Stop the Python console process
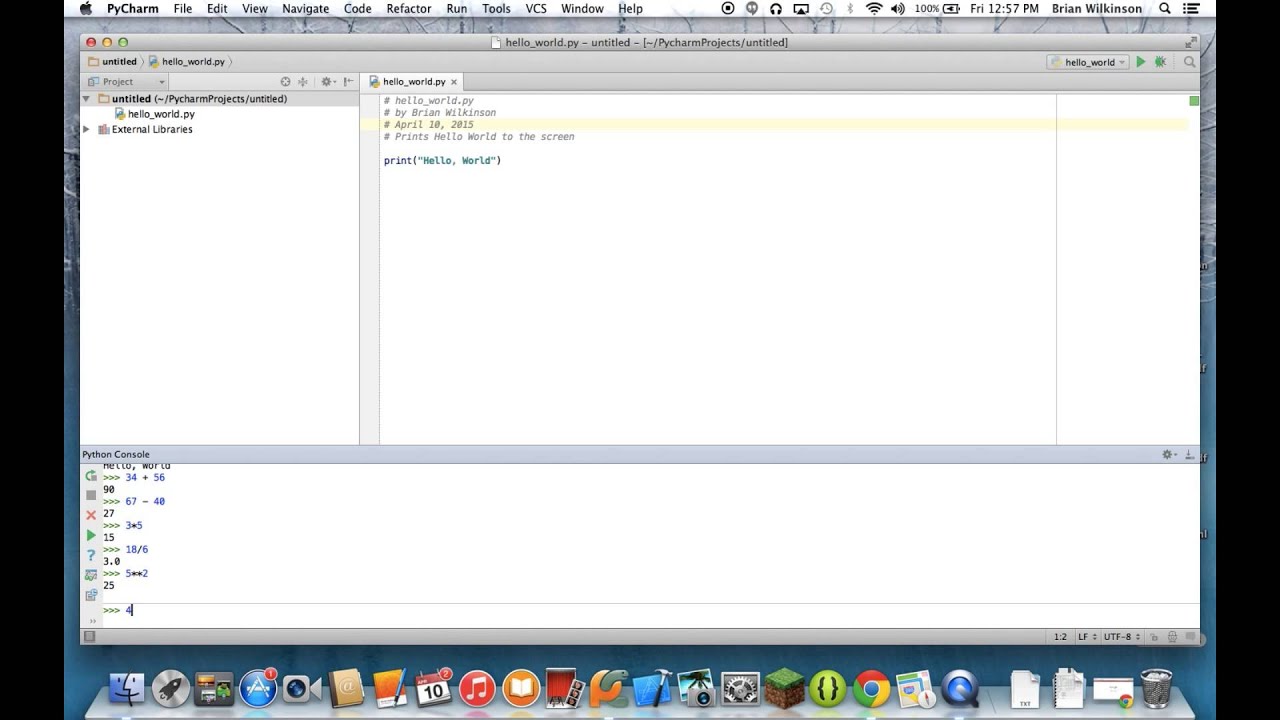The height and width of the screenshot is (720, 1280). 91,495
